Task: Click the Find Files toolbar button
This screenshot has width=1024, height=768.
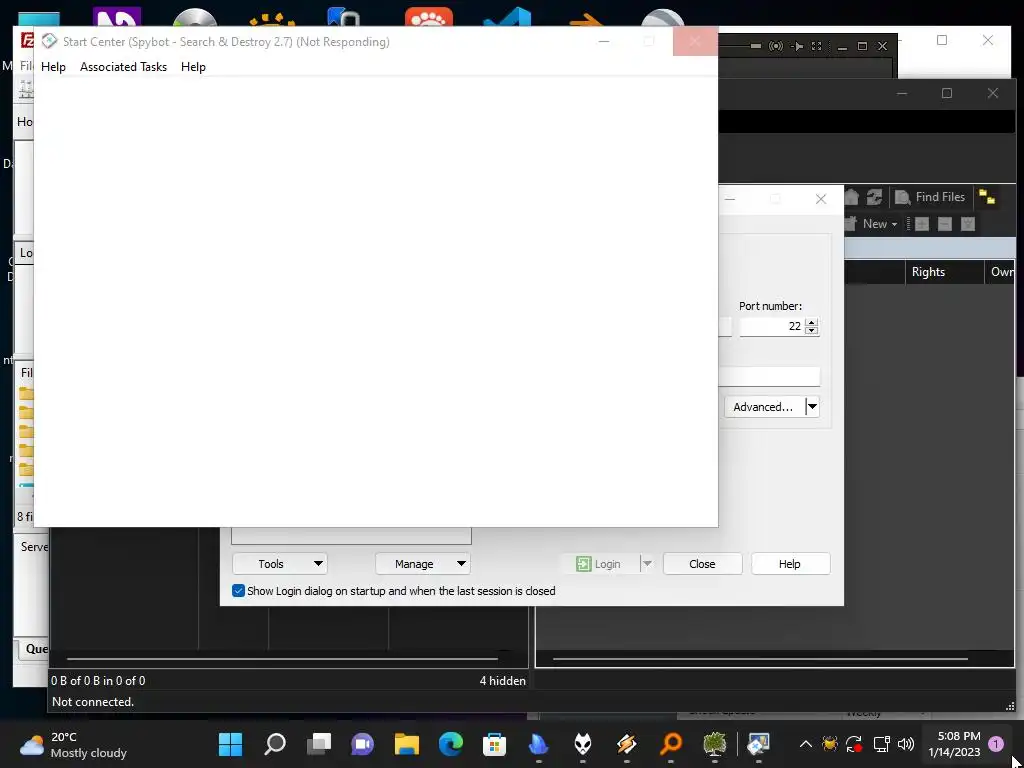Action: pos(930,197)
